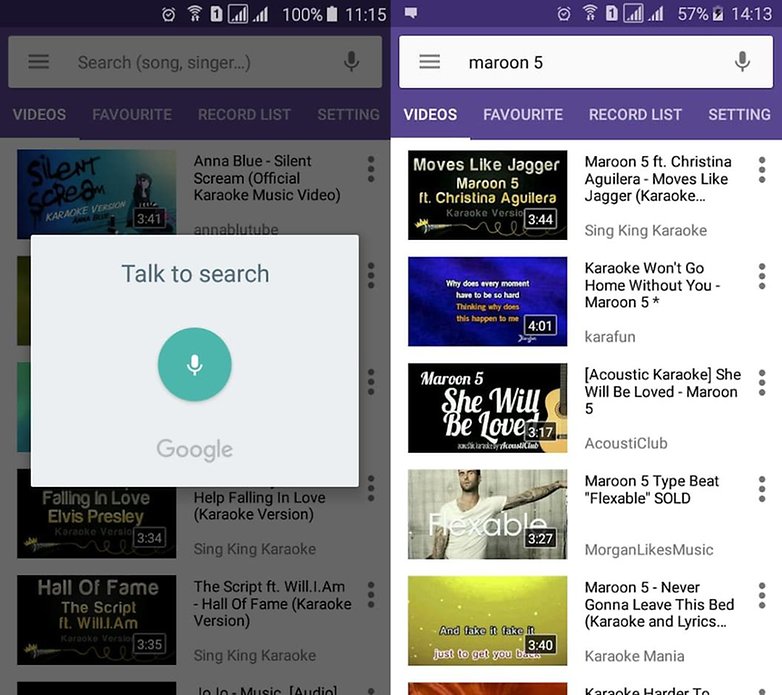Tap channel name 'Karaoke Mania'

tap(634, 656)
